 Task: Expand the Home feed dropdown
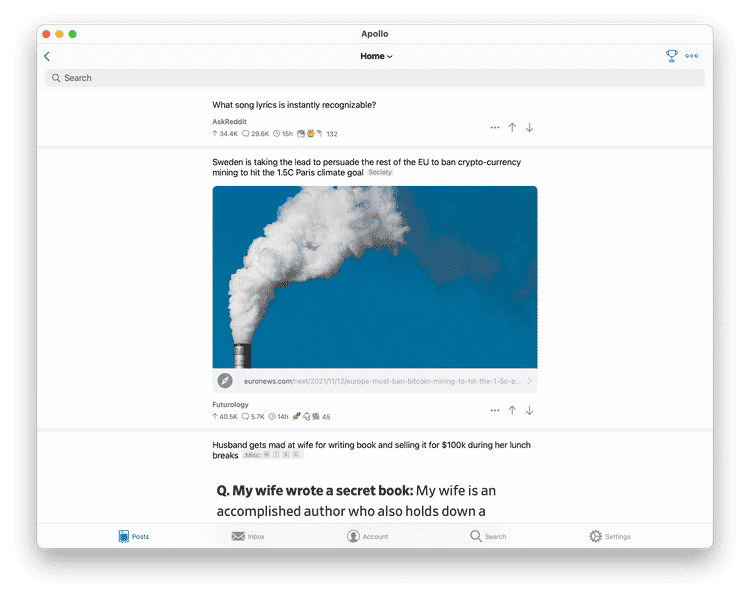click(376, 57)
